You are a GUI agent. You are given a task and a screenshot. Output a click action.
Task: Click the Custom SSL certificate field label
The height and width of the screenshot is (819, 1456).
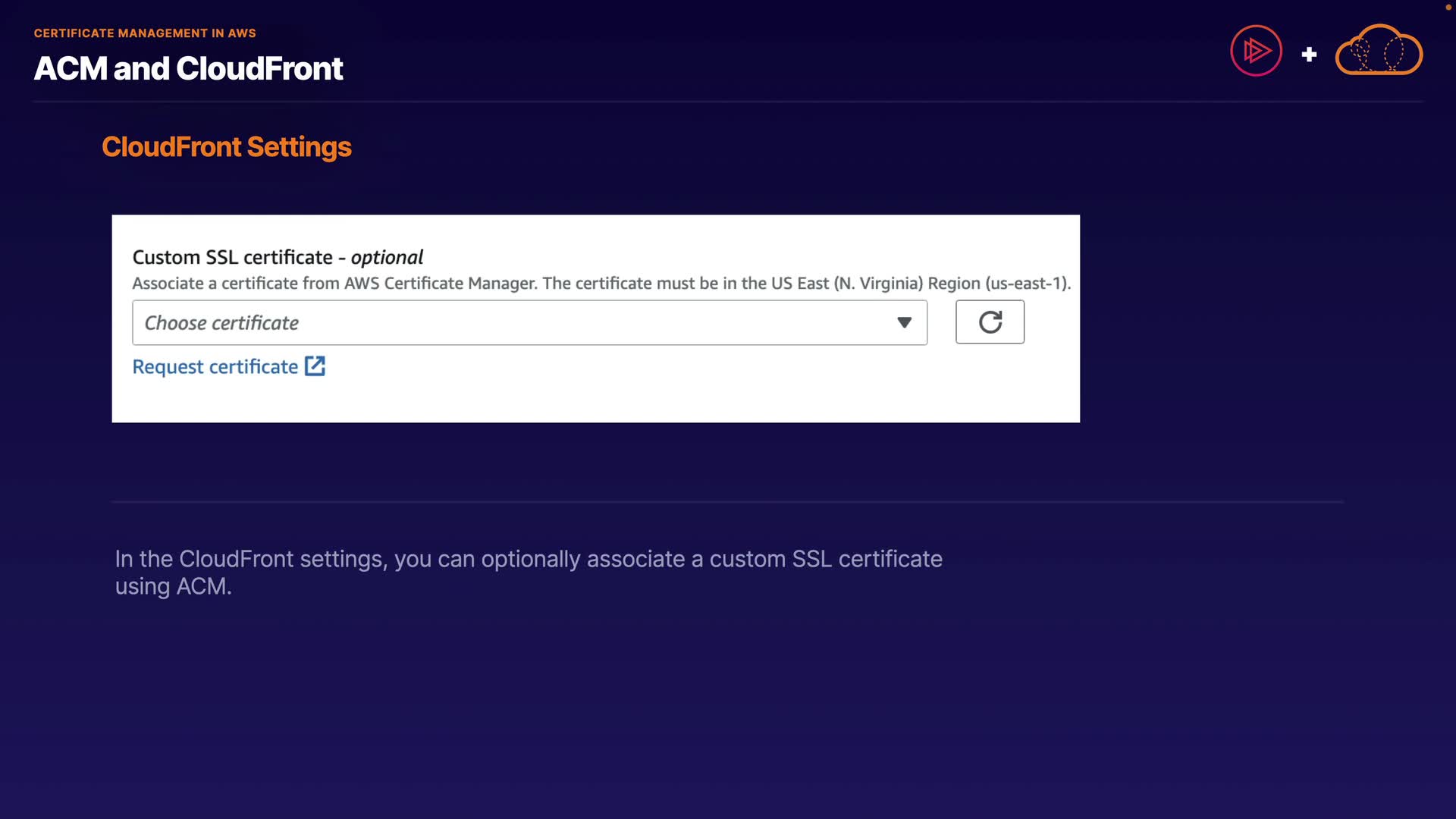[x=232, y=257]
